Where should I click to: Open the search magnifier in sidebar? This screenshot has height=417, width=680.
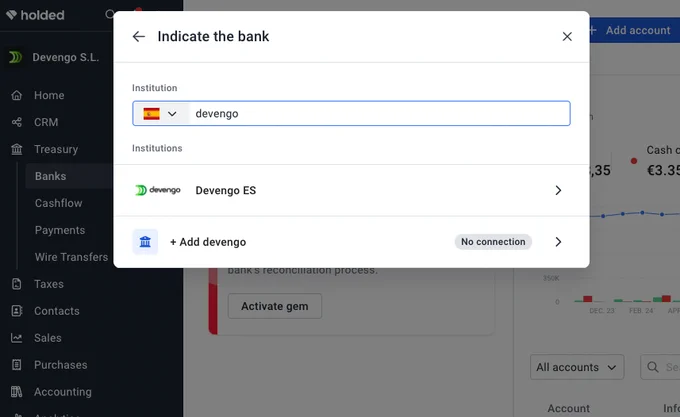(110, 15)
